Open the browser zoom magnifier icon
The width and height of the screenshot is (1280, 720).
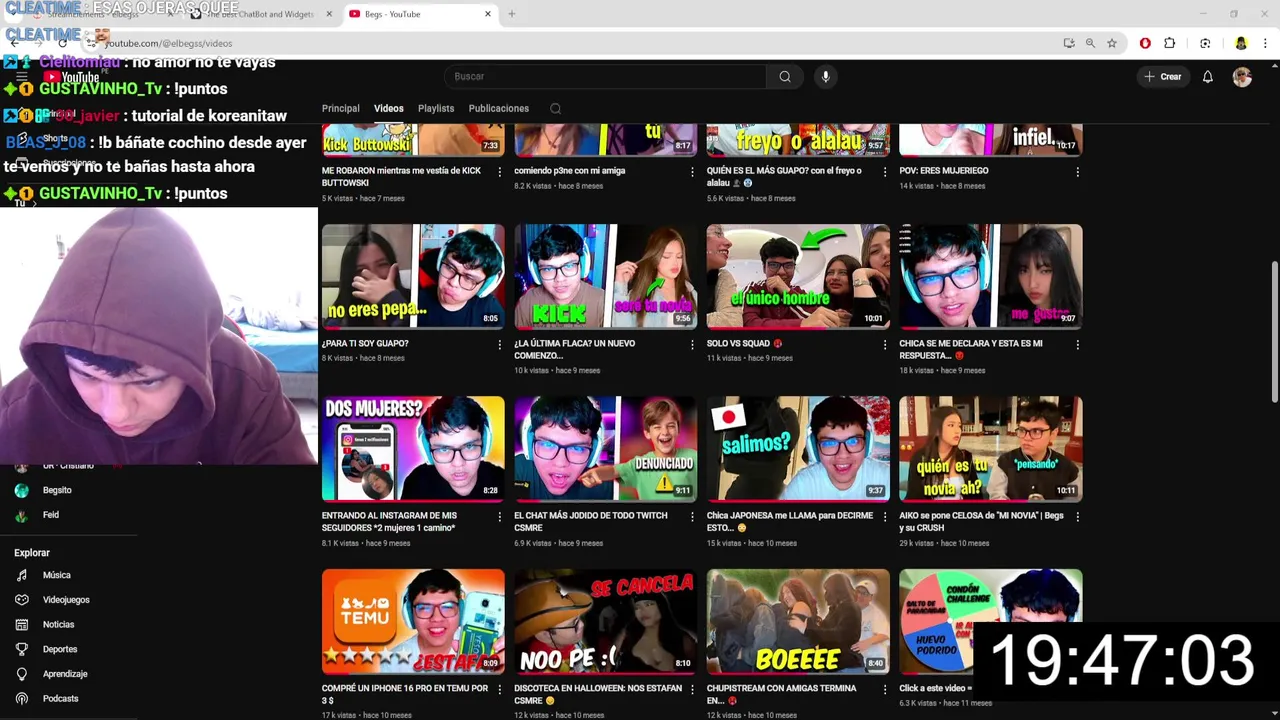pyautogui.click(x=1090, y=43)
